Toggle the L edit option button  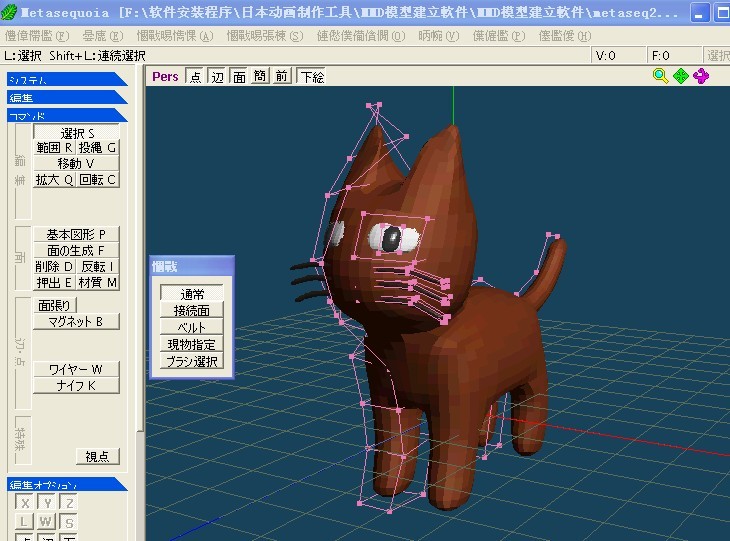point(25,522)
